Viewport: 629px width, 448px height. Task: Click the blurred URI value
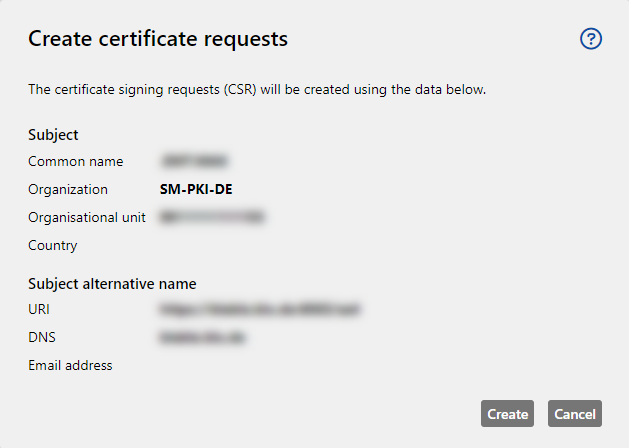pyautogui.click(x=260, y=309)
